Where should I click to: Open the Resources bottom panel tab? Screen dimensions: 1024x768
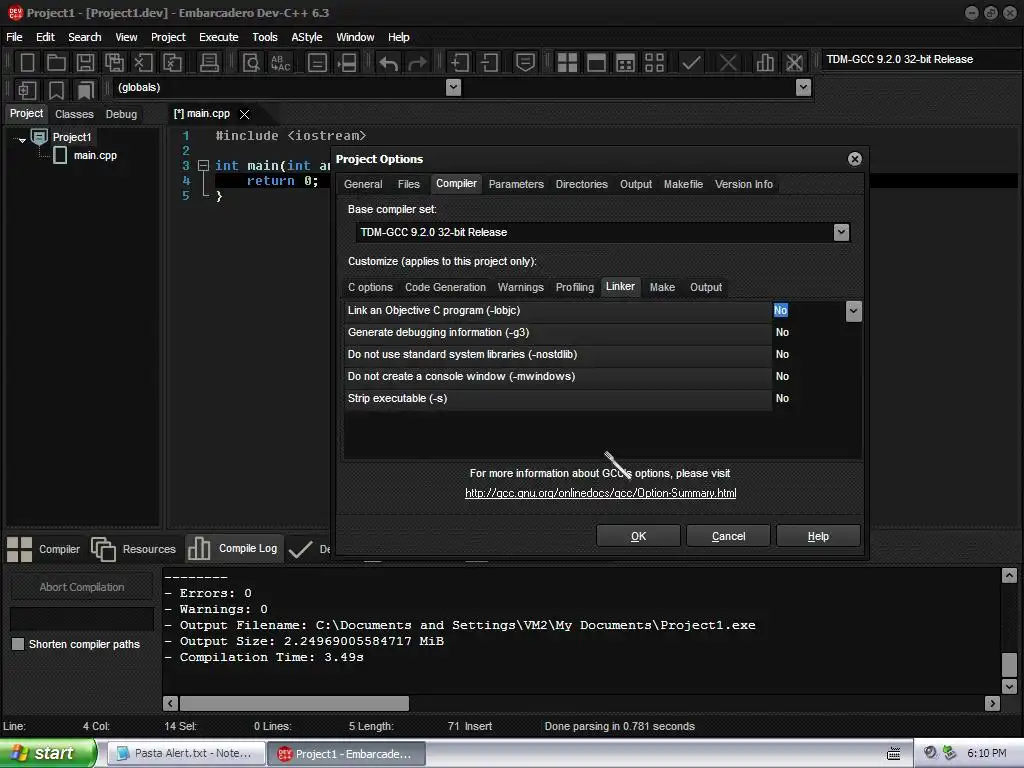pyautogui.click(x=134, y=549)
